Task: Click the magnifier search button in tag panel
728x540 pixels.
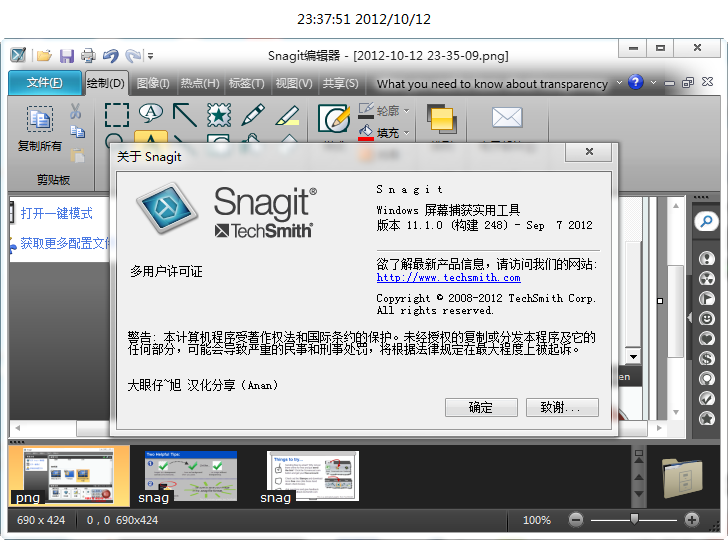Action: point(706,221)
